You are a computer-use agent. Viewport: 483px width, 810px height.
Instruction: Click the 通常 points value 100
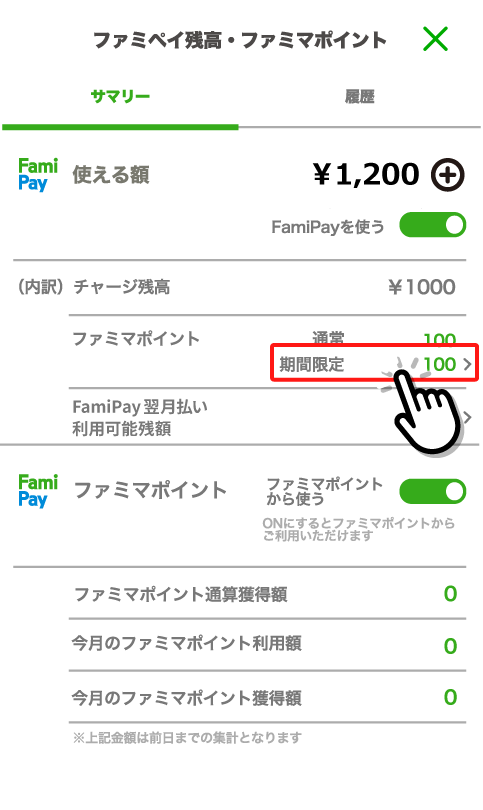coord(440,338)
